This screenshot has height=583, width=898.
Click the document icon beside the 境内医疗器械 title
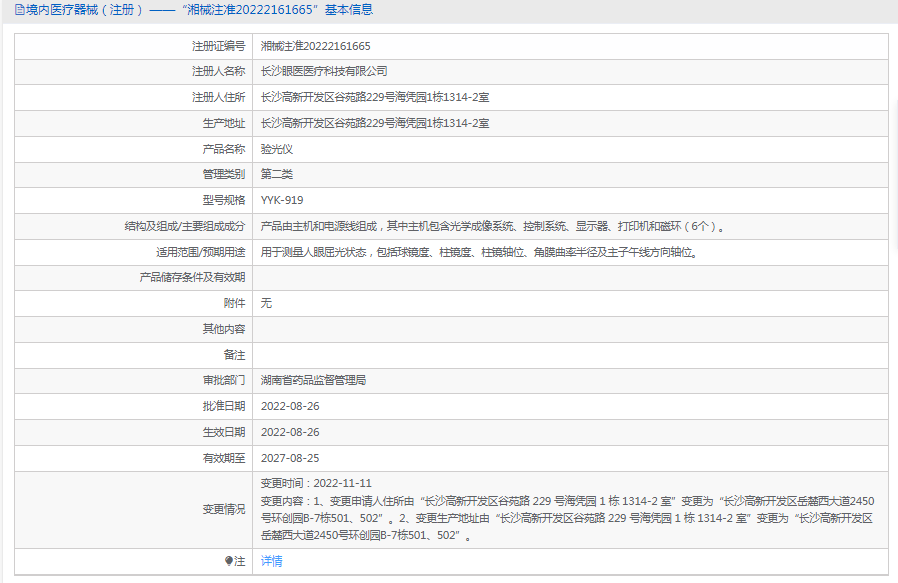pyautogui.click(x=19, y=10)
